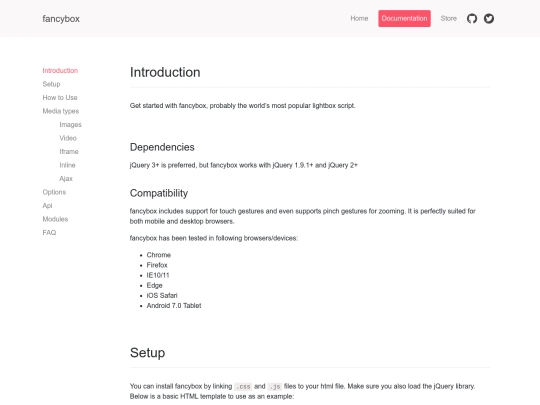The image size is (540, 405).
Task: Click the fancybox logo text
Action: tap(61, 19)
